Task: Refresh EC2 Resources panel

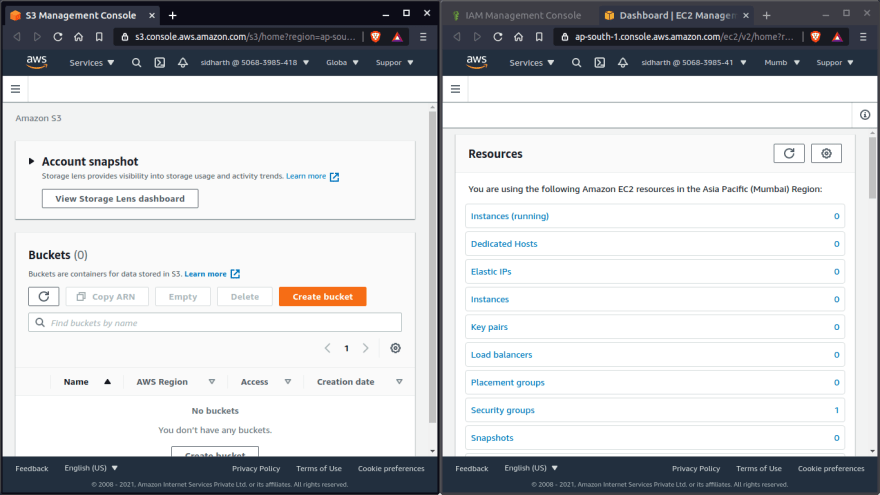Action: 789,153
